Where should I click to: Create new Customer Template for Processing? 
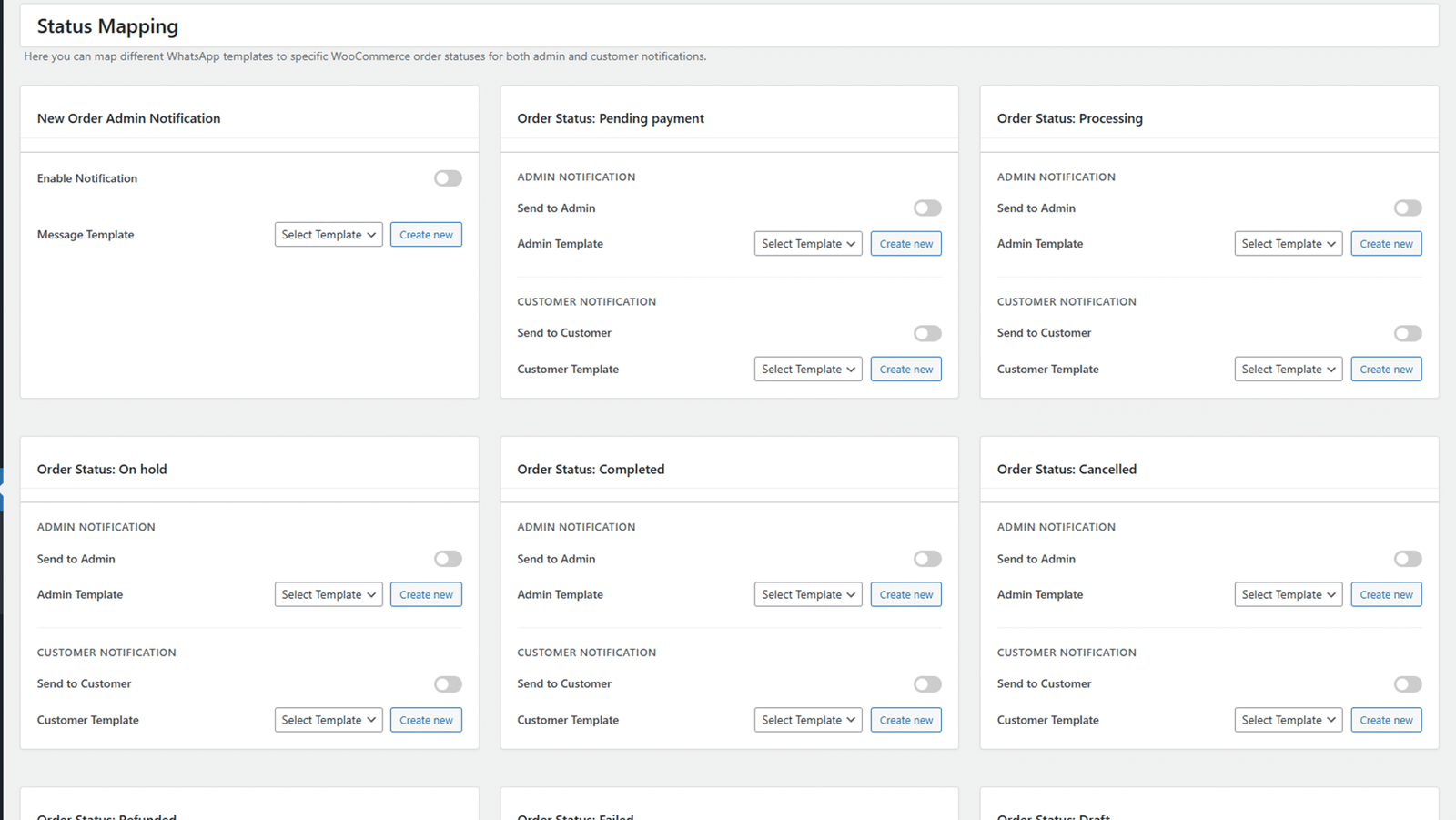coord(1386,370)
